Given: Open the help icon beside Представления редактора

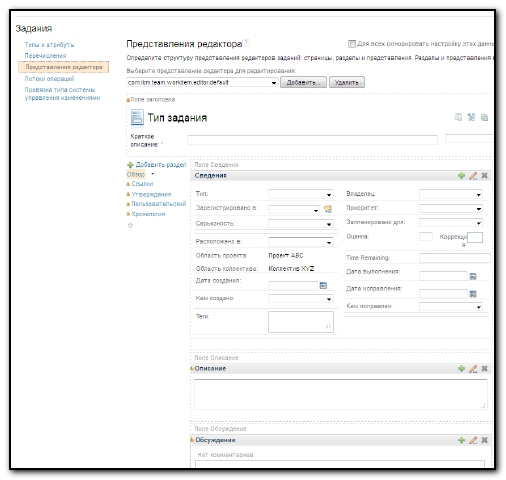Looking at the screenshot, I should [246, 42].
